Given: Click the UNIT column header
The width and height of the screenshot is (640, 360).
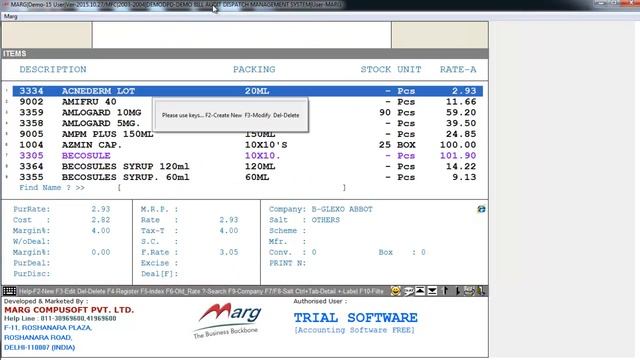Looking at the screenshot, I should pyautogui.click(x=409, y=69).
